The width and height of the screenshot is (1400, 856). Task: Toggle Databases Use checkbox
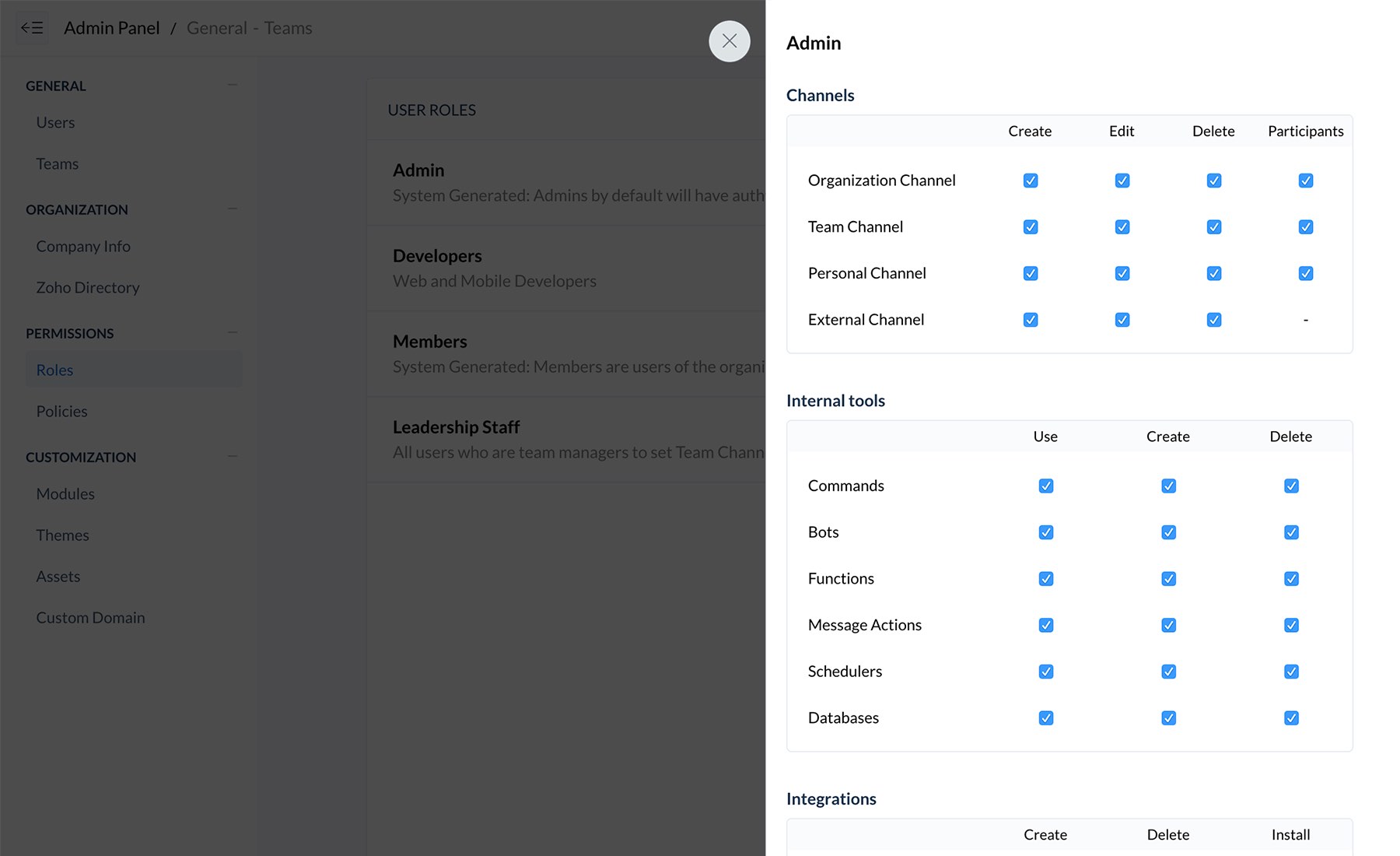pyautogui.click(x=1046, y=718)
